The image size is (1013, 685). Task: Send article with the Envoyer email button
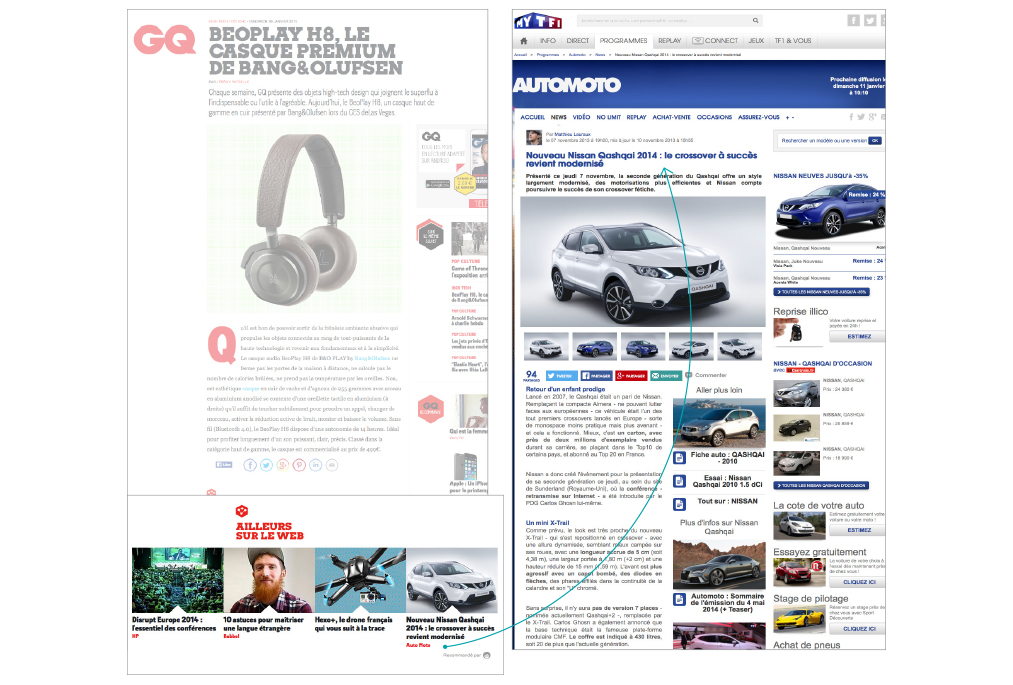[666, 375]
